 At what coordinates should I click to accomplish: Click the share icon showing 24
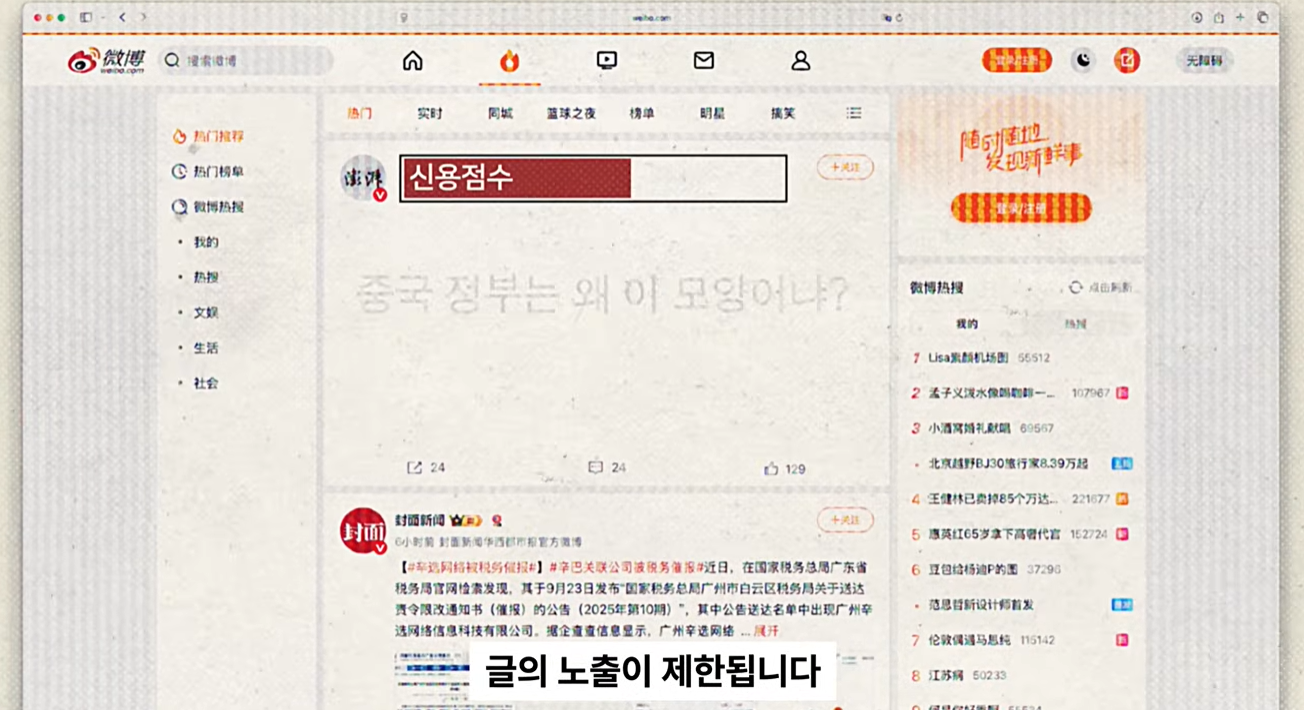414,467
